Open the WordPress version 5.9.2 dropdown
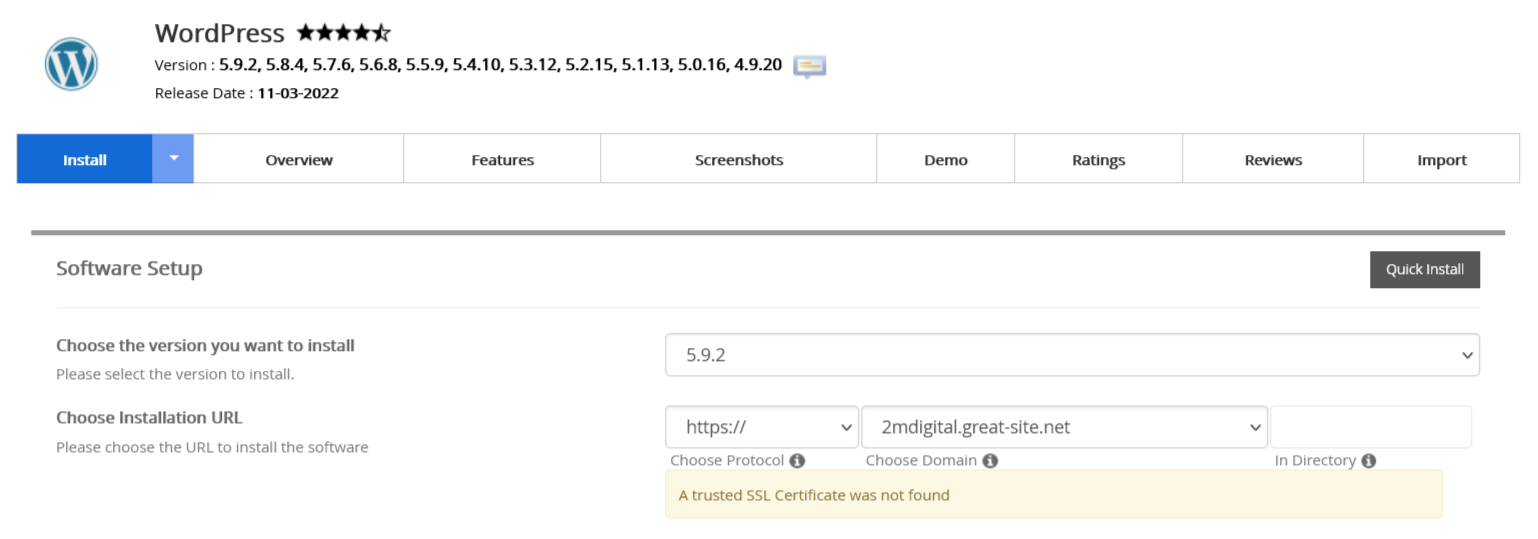Viewport: 1538px width, 539px height. click(x=1072, y=355)
